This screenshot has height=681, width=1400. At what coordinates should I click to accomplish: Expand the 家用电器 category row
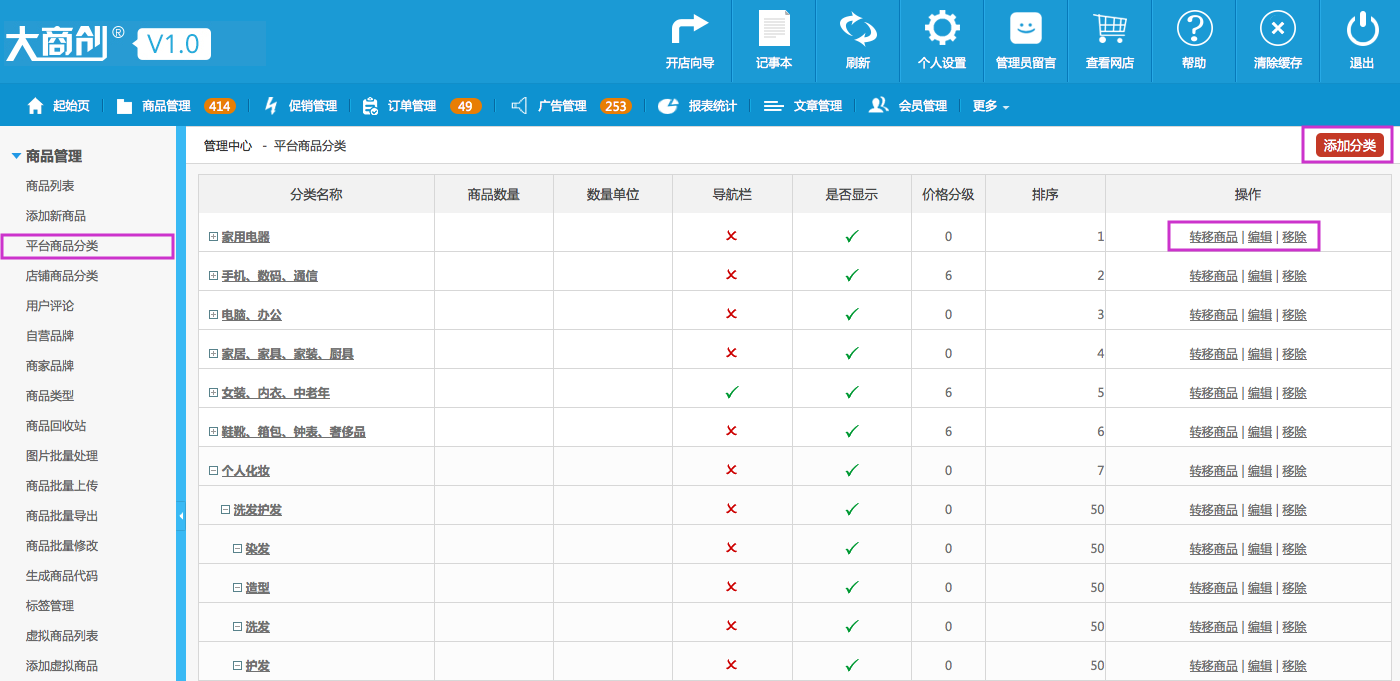pos(213,237)
